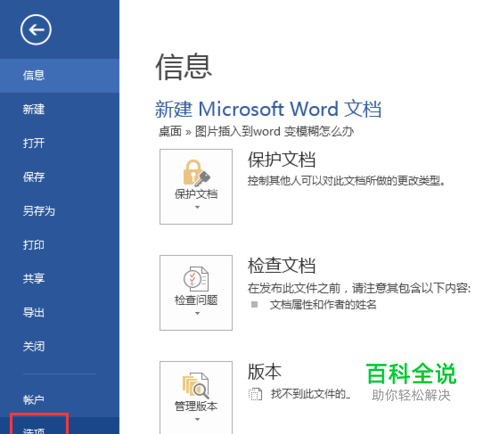Open the 保护文档 lock and key button

click(196, 187)
